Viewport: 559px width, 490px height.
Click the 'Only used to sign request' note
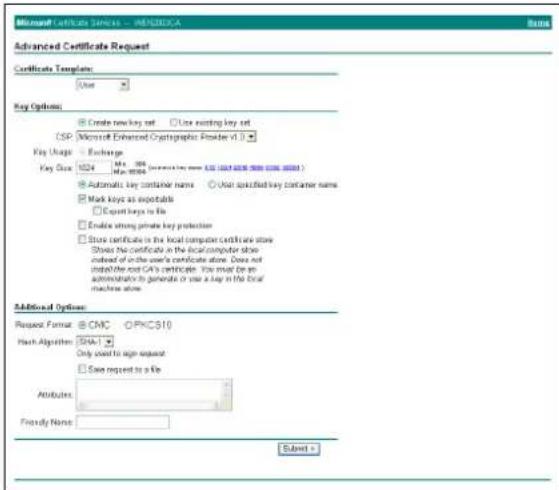coord(121,353)
